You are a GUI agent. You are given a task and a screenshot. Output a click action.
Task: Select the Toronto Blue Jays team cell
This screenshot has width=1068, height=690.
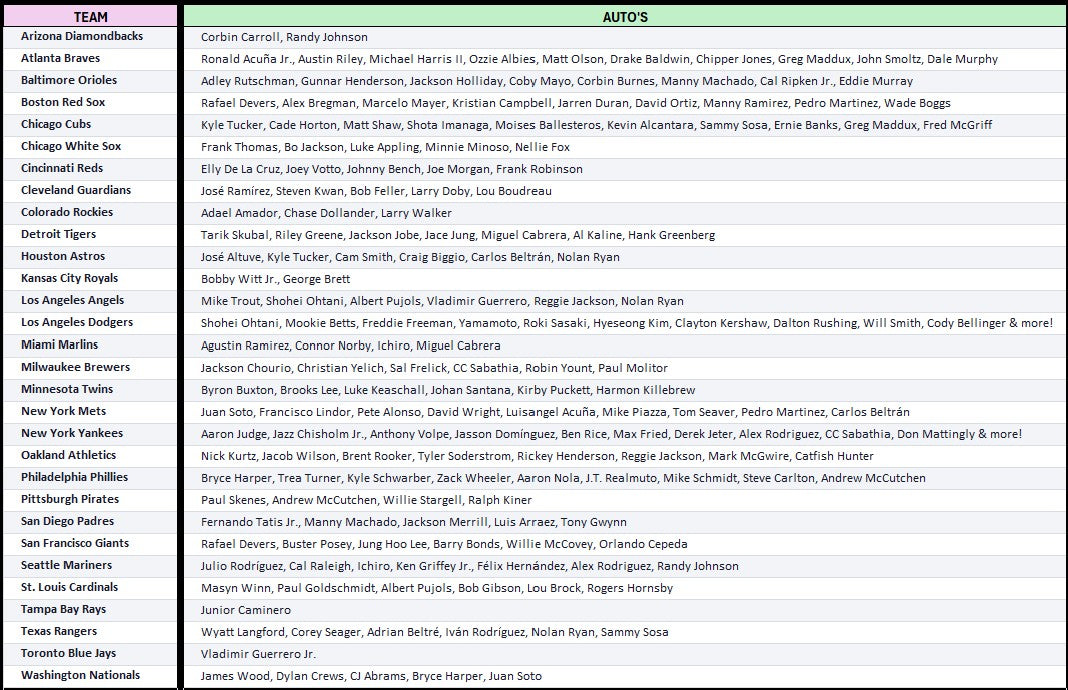(x=90, y=654)
